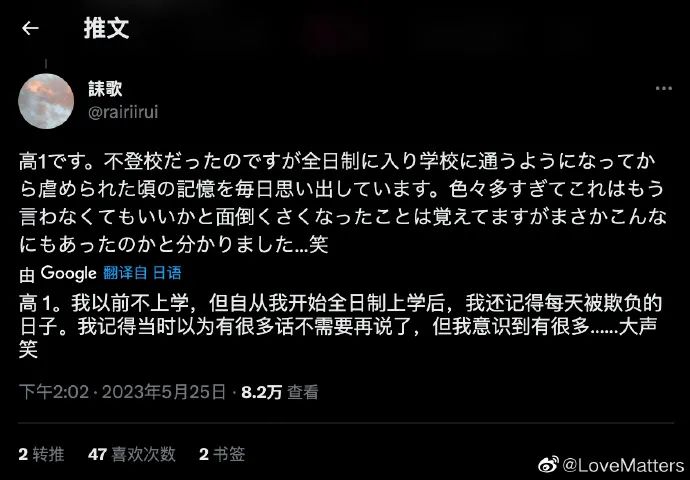This screenshot has height=480, width=690.
Task: View the 47 喜欢次数 likes list
Action: [132, 454]
